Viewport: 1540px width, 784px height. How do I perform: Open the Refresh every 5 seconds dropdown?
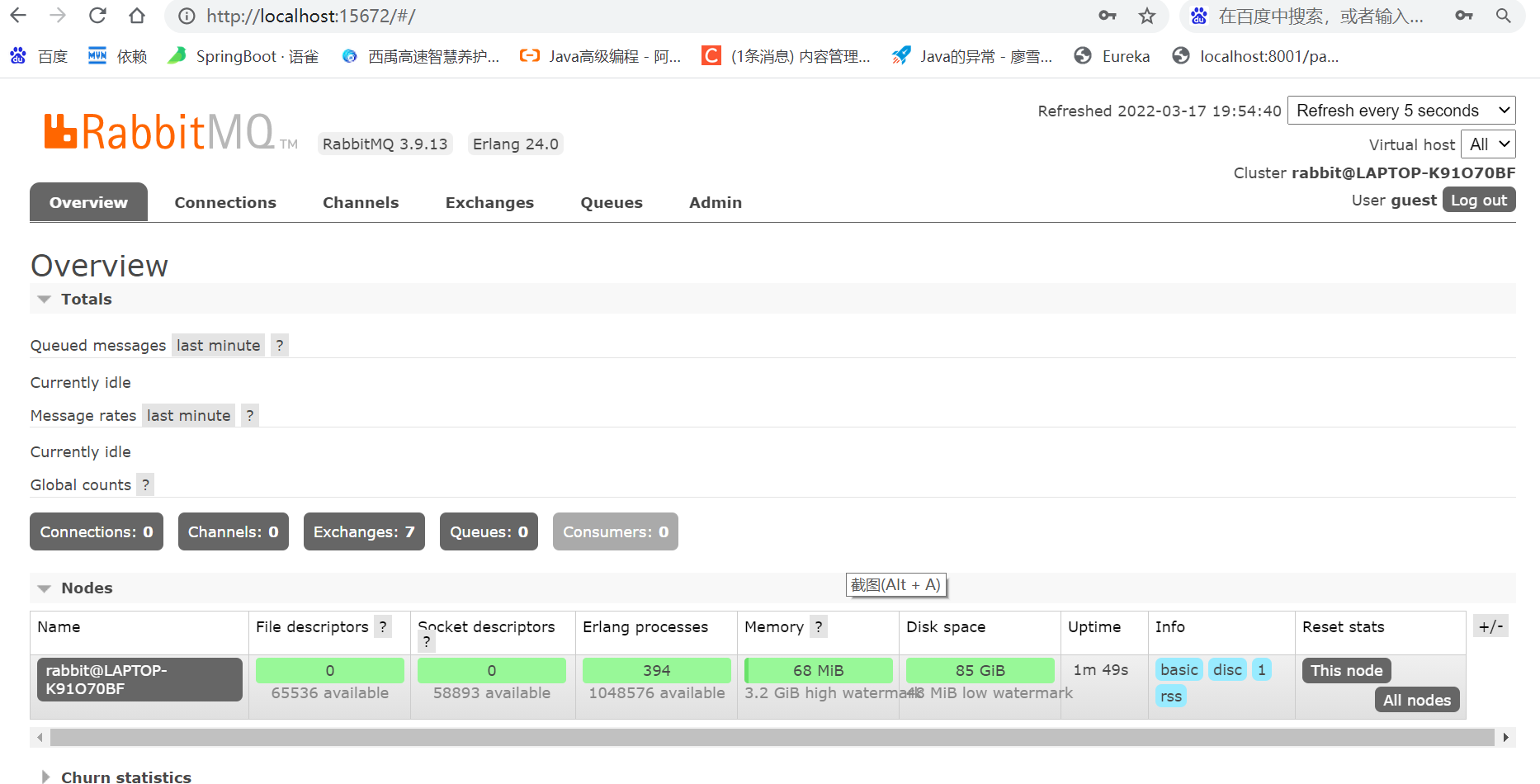coord(1401,110)
